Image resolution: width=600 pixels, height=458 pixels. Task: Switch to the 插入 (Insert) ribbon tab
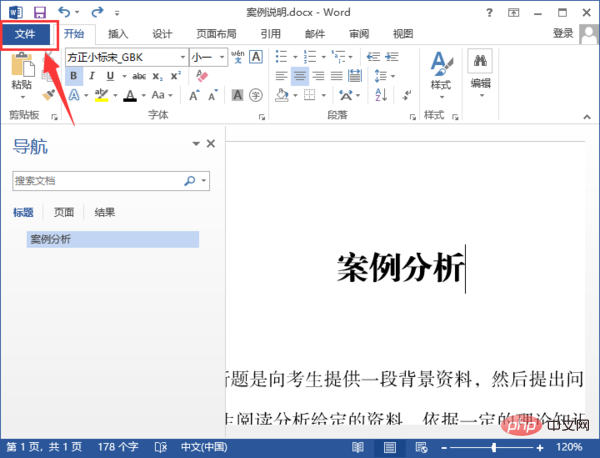point(118,33)
